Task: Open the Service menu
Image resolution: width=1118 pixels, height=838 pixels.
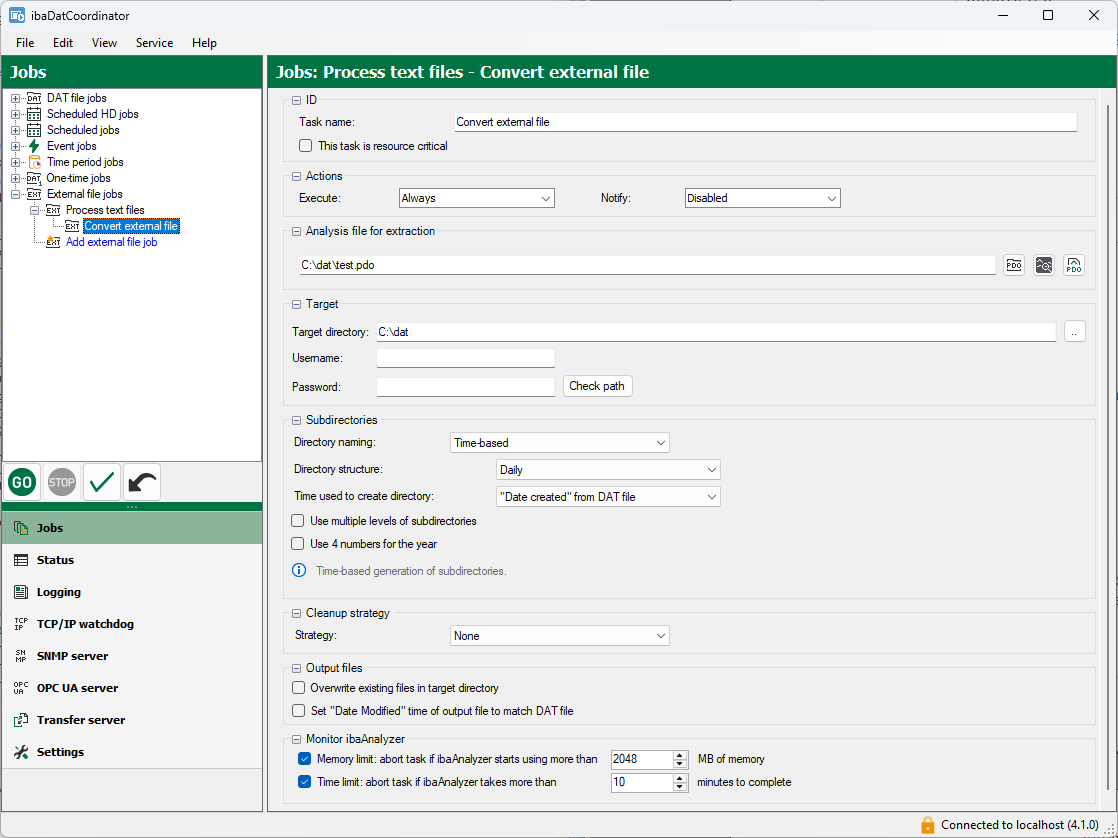Action: pos(155,43)
